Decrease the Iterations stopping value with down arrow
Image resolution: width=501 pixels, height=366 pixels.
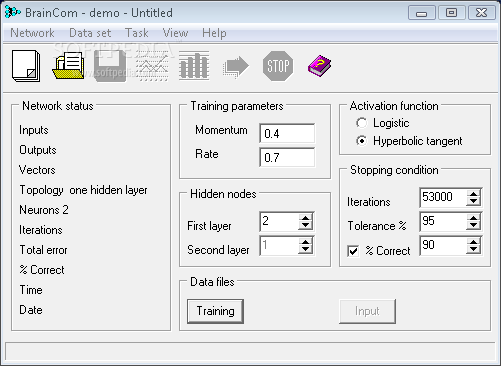pos(474,201)
